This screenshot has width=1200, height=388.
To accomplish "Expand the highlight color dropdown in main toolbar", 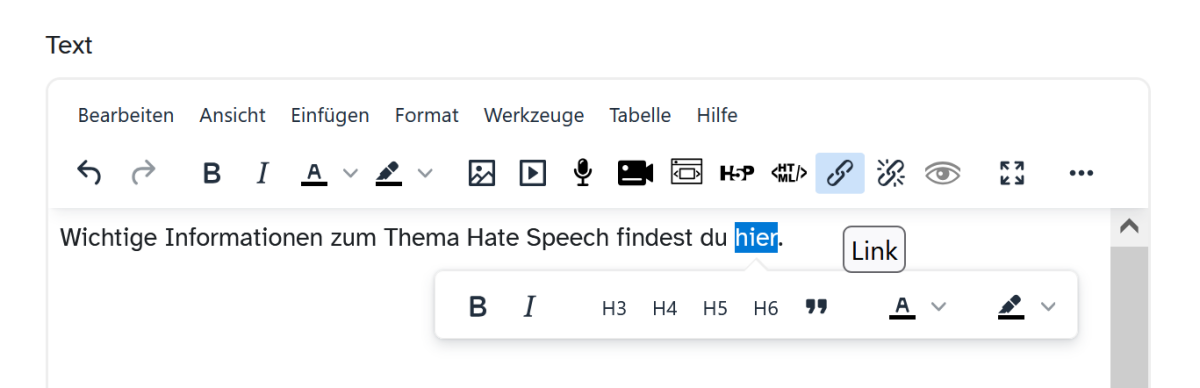I will (x=425, y=173).
